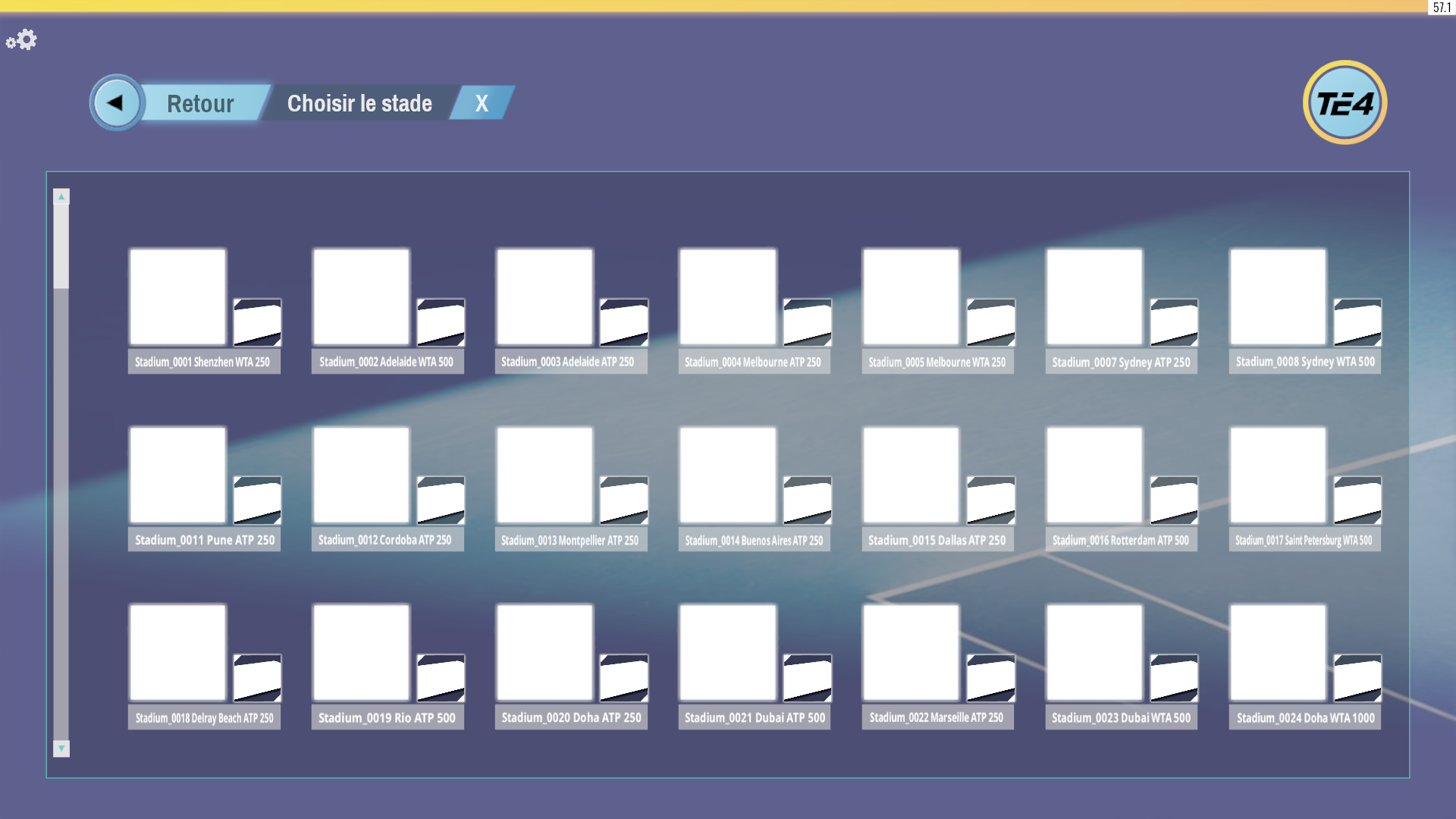Click the court icon beside Dallas ATP 250
The height and width of the screenshot is (819, 1456).
pyautogui.click(x=991, y=500)
